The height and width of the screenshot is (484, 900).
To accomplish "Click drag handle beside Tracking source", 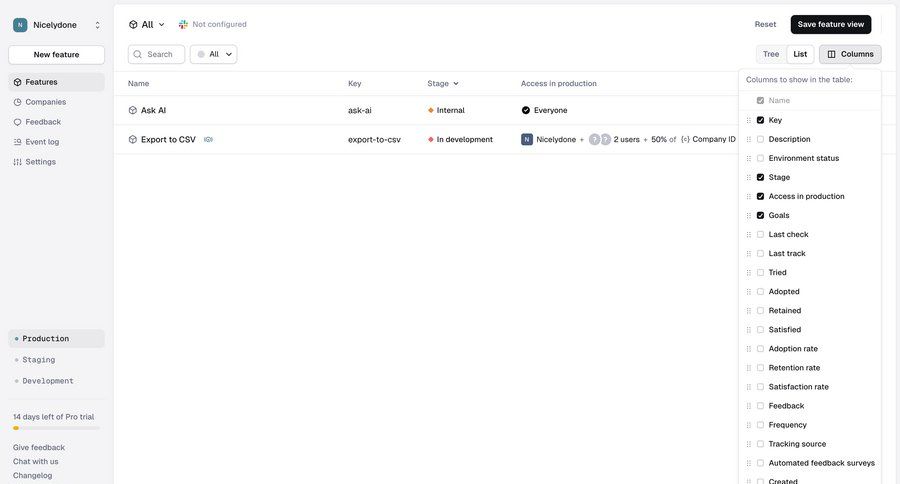I will [x=748, y=444].
